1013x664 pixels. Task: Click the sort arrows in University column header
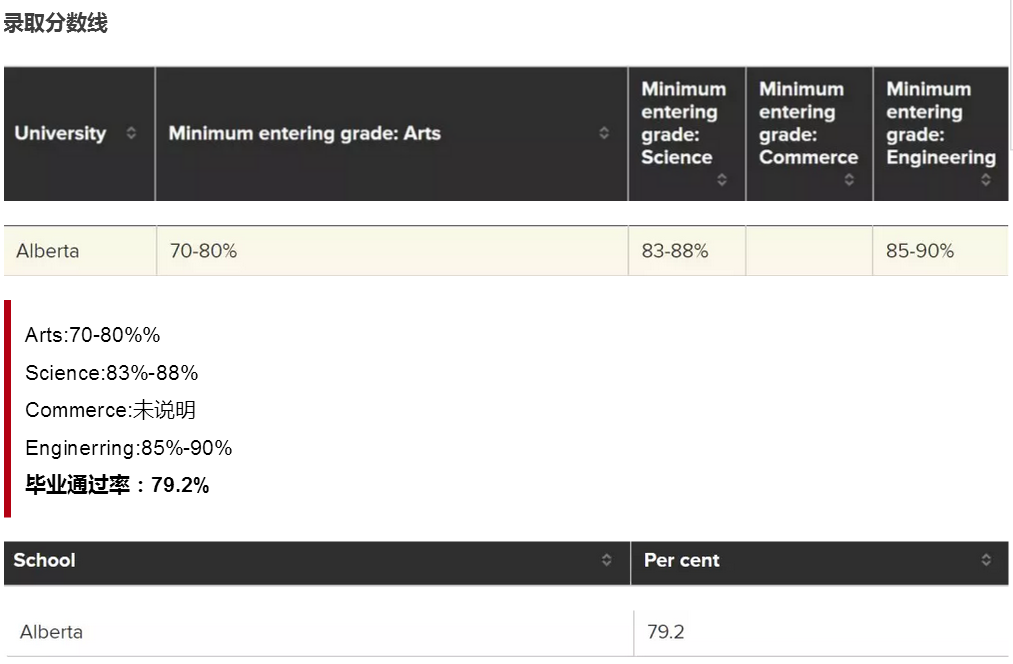coord(131,133)
